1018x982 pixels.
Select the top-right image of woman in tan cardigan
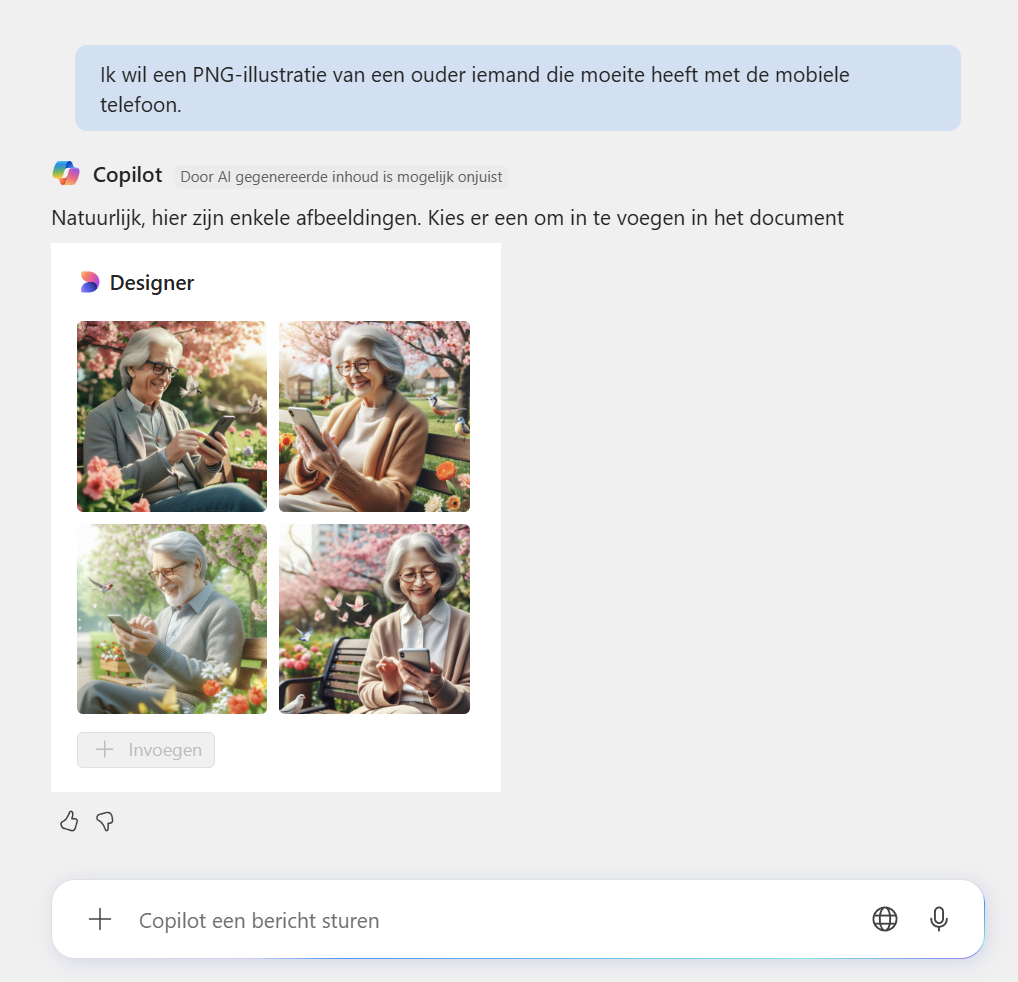pyautogui.click(x=375, y=416)
